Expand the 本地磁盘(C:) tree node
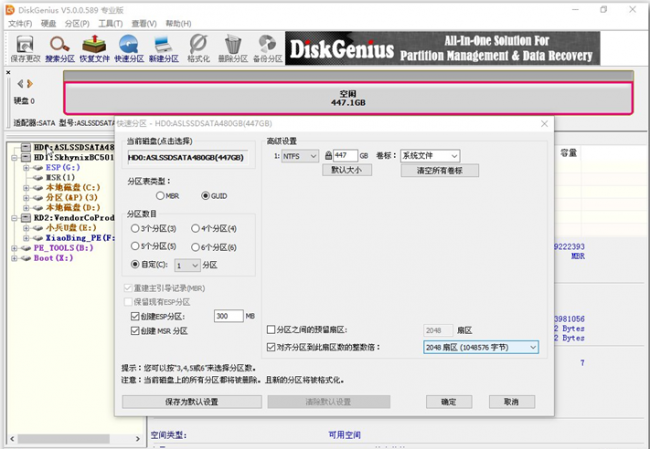 coord(26,188)
